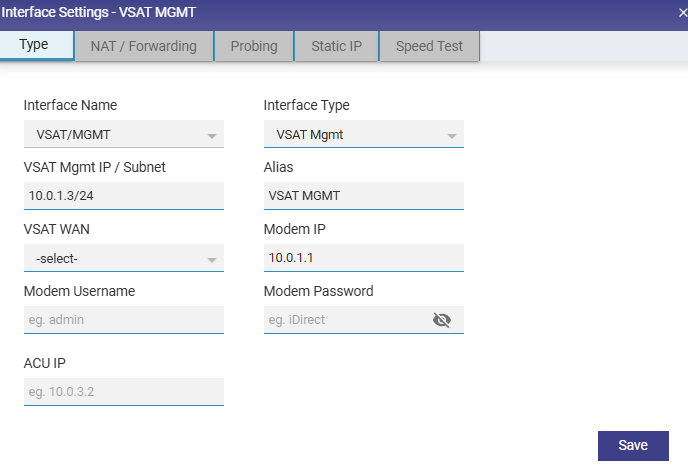
Task: Click the Interface Name dropdown arrow icon
Action: click(x=212, y=136)
